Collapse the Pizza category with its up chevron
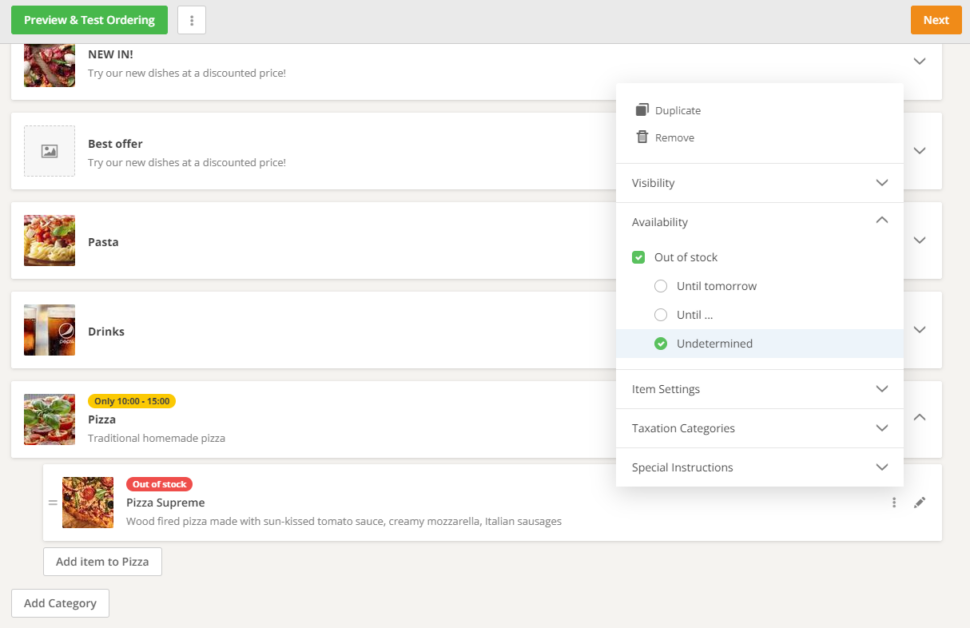The height and width of the screenshot is (628, 970). tap(919, 418)
